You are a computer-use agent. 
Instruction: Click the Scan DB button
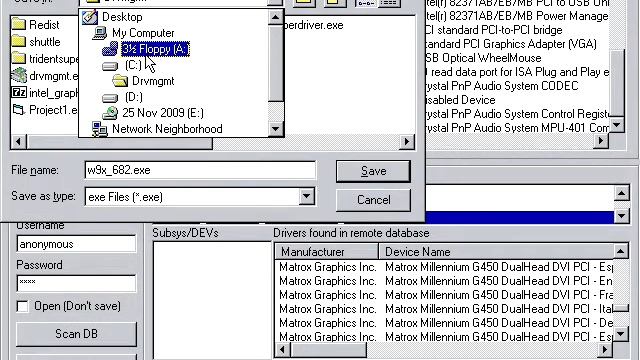point(76,334)
